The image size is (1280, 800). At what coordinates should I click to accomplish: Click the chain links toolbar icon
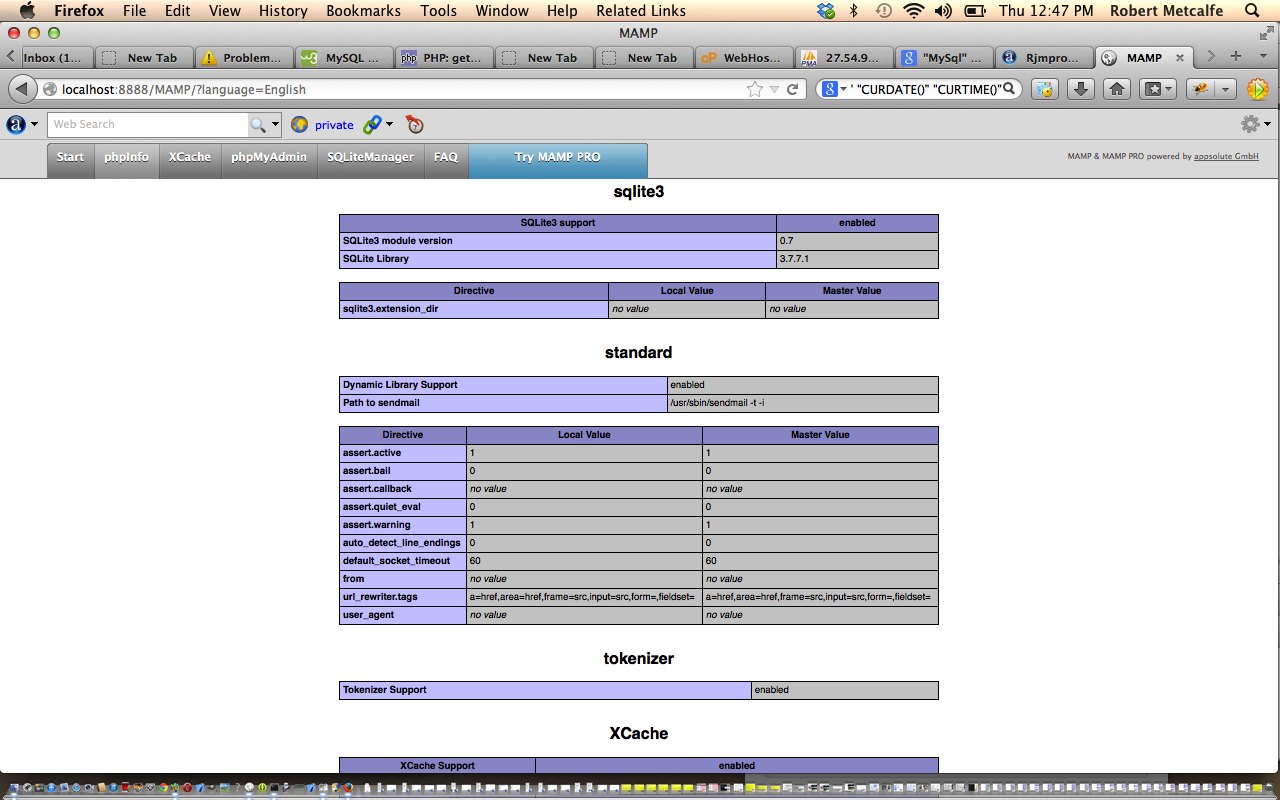point(371,124)
